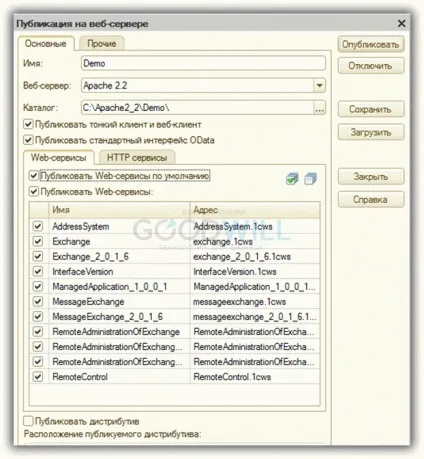Select the Web-сервисы tab

[x=59, y=157]
